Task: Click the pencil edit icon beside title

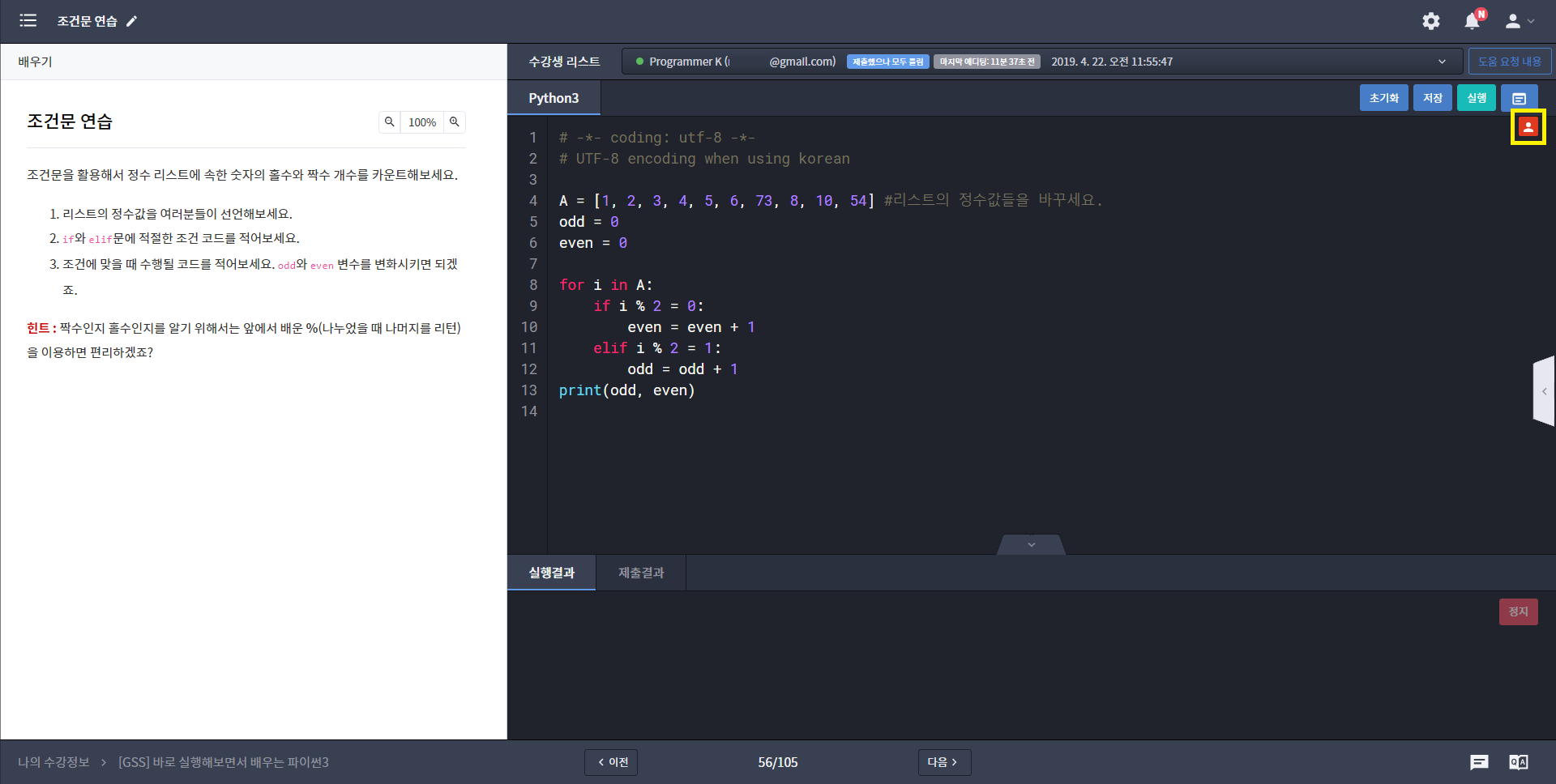Action: [132, 21]
